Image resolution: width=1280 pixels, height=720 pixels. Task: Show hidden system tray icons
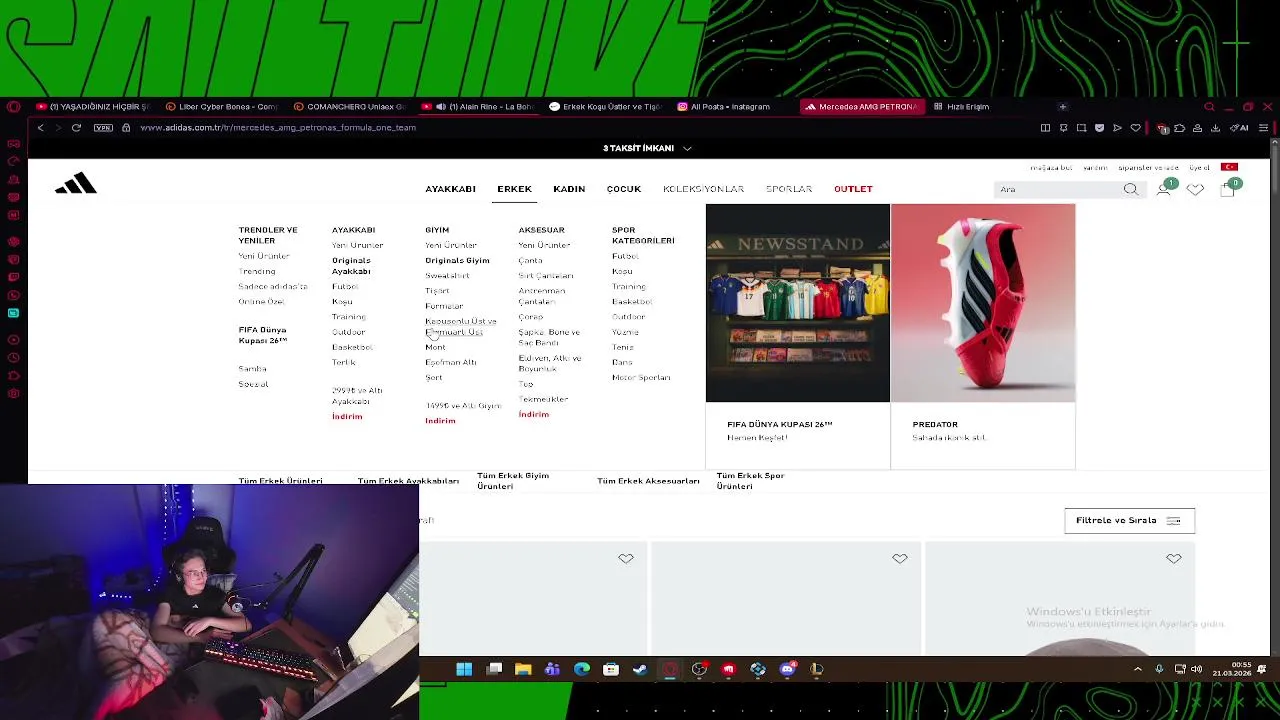1137,669
